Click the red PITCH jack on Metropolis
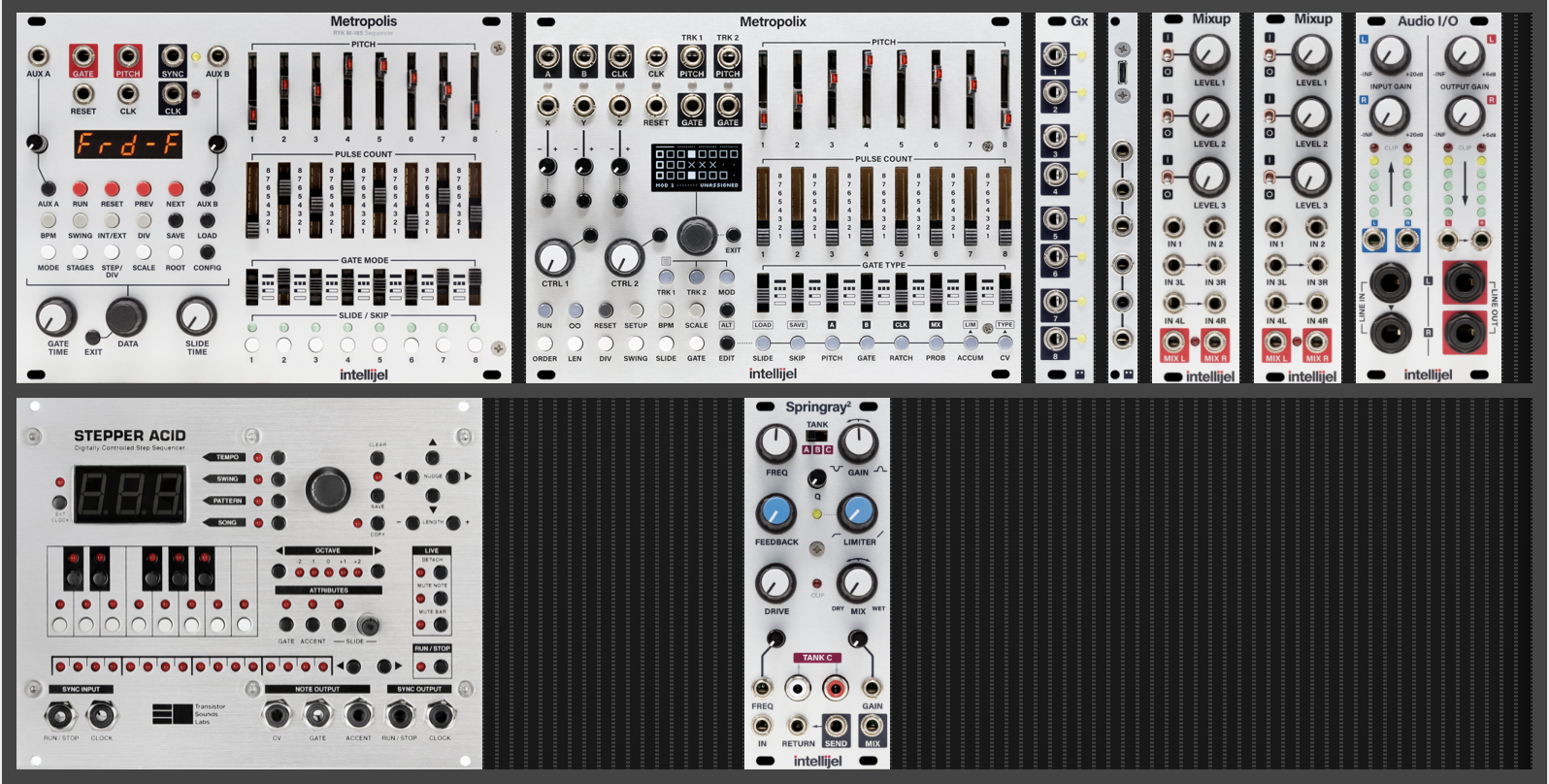 (x=127, y=57)
